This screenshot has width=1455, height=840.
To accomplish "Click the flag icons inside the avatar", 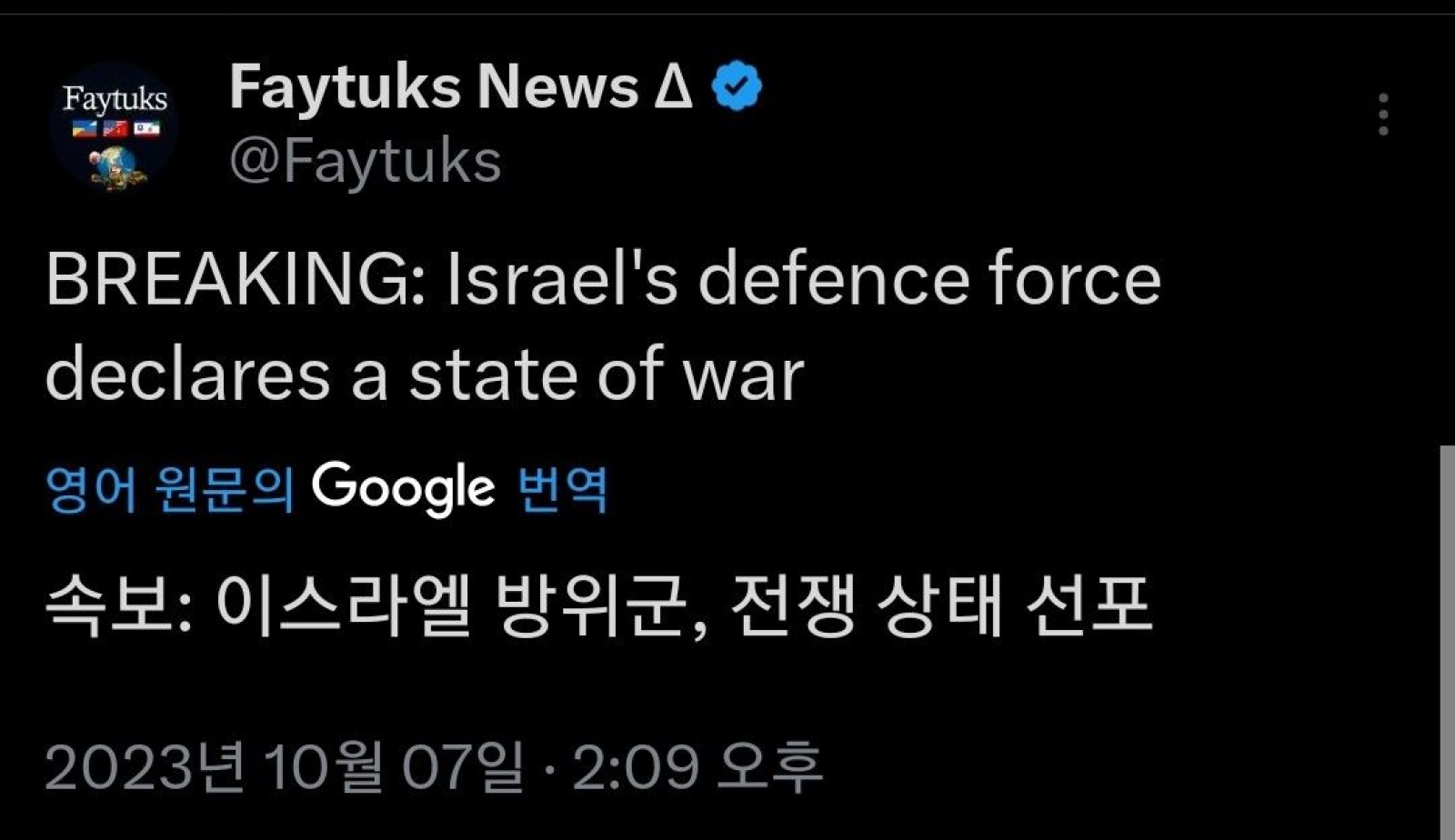I will pyautogui.click(x=115, y=129).
